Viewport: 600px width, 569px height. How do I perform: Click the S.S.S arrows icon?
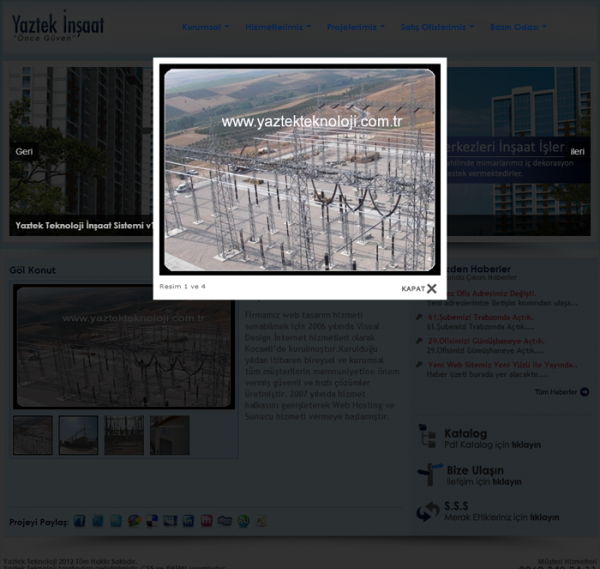coord(428,512)
